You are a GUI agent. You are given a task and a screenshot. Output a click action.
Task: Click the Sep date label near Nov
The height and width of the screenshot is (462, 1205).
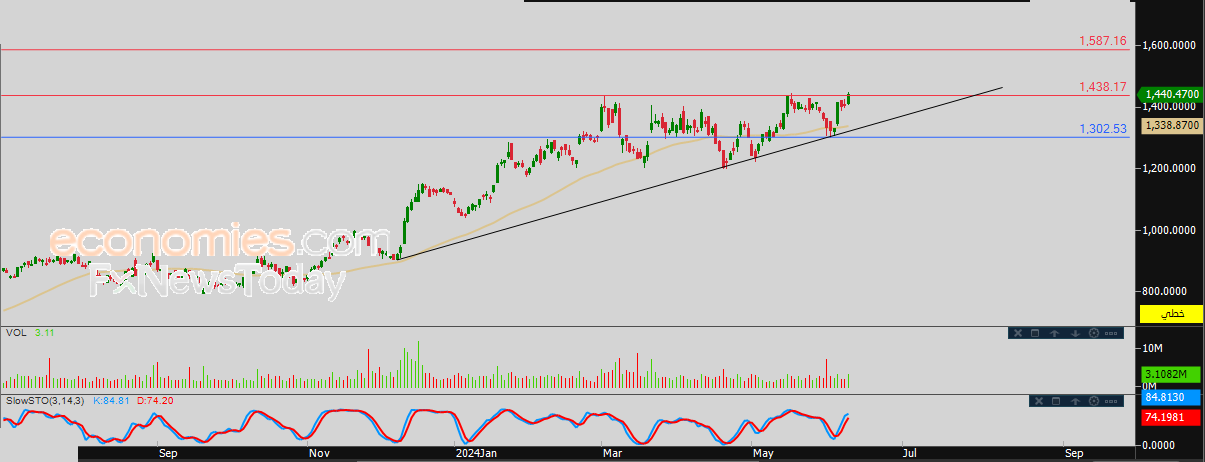tap(168, 453)
